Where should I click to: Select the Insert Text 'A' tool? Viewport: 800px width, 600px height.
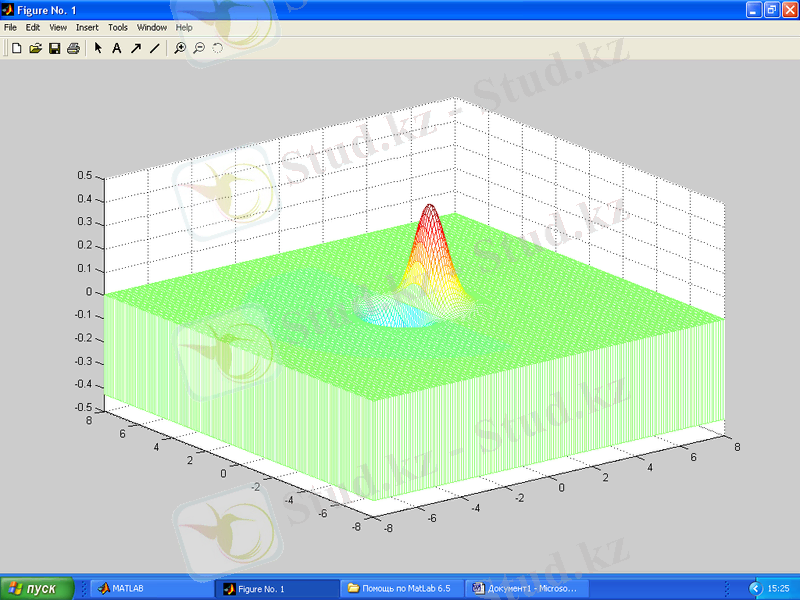(x=116, y=47)
